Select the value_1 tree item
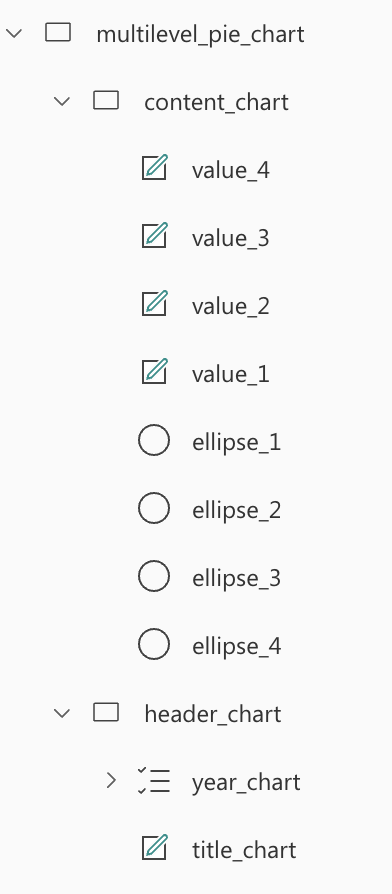The image size is (392, 894). [230, 375]
